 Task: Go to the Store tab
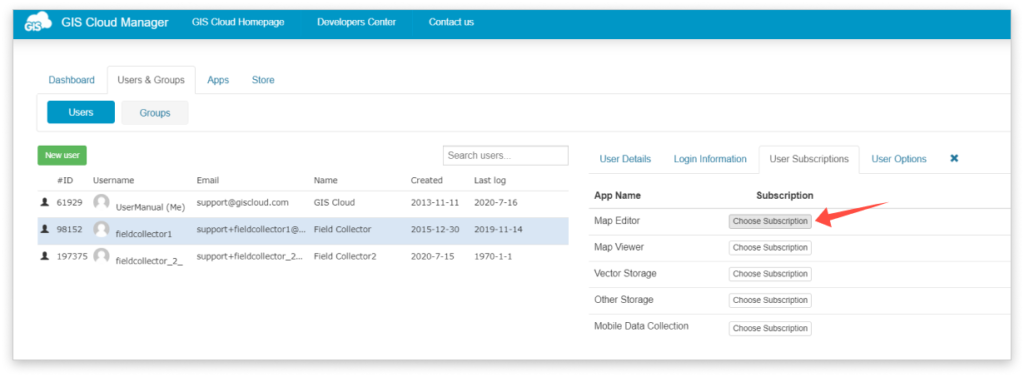pyautogui.click(x=263, y=80)
